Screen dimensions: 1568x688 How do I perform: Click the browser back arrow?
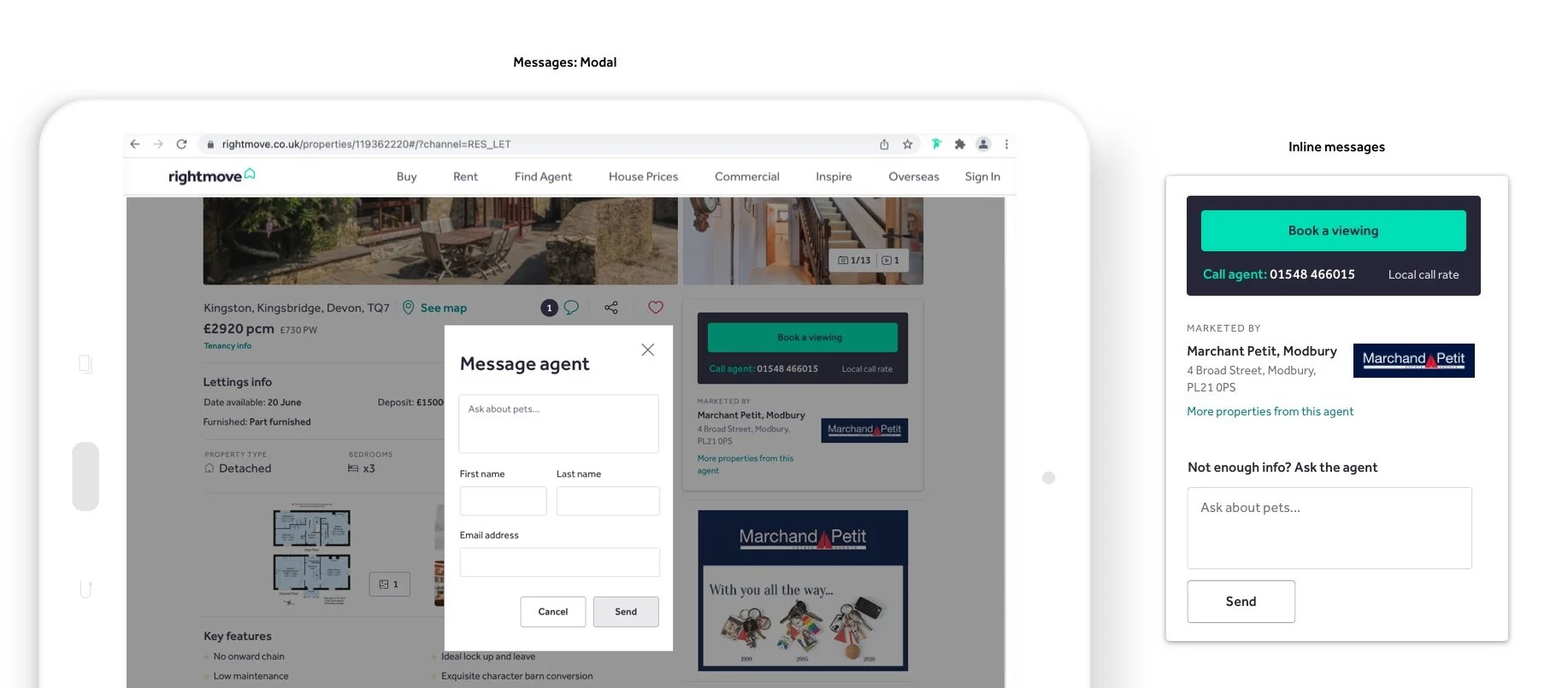(x=135, y=144)
